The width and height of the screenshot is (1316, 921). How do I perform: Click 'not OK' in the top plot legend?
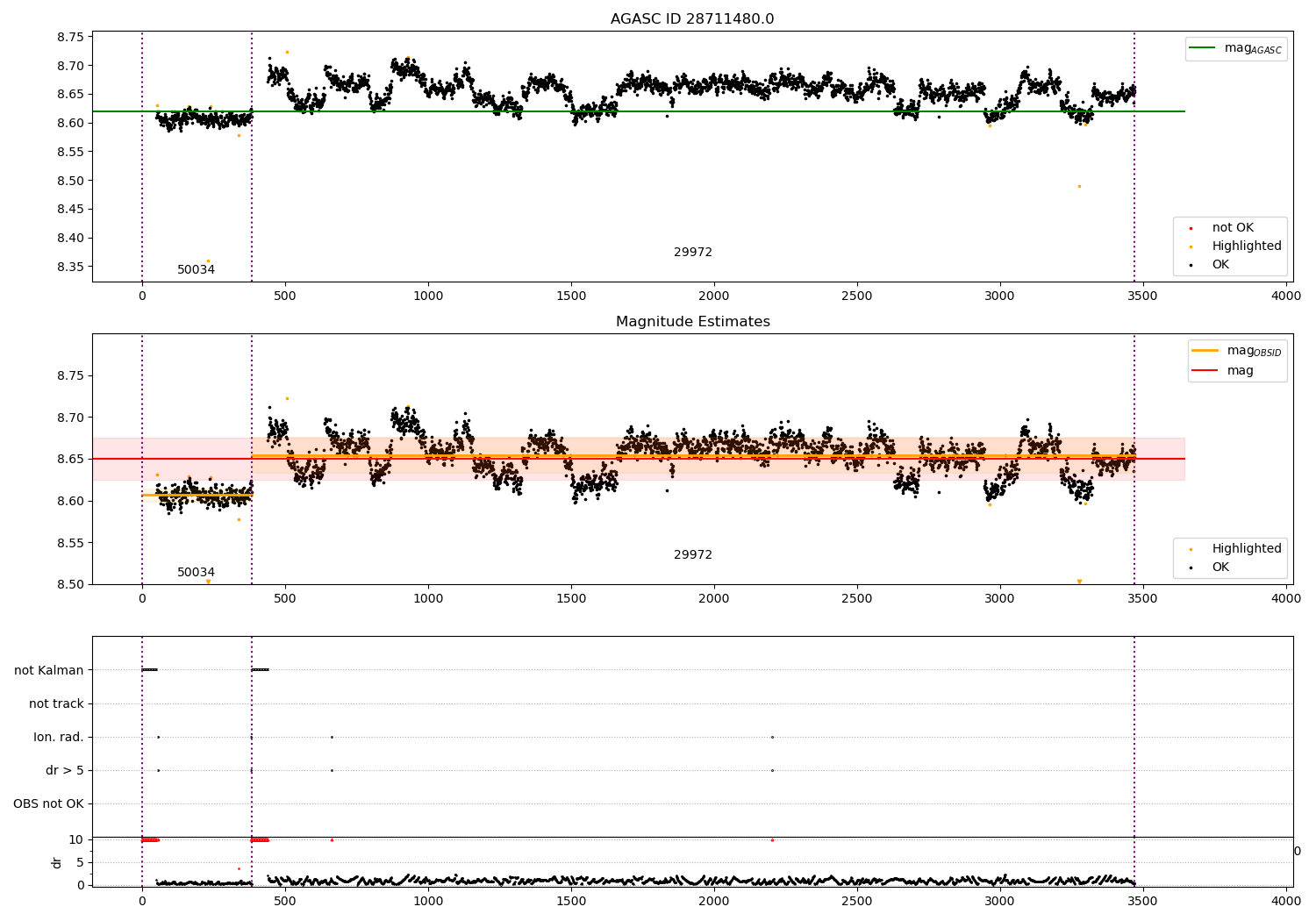pos(1233,228)
